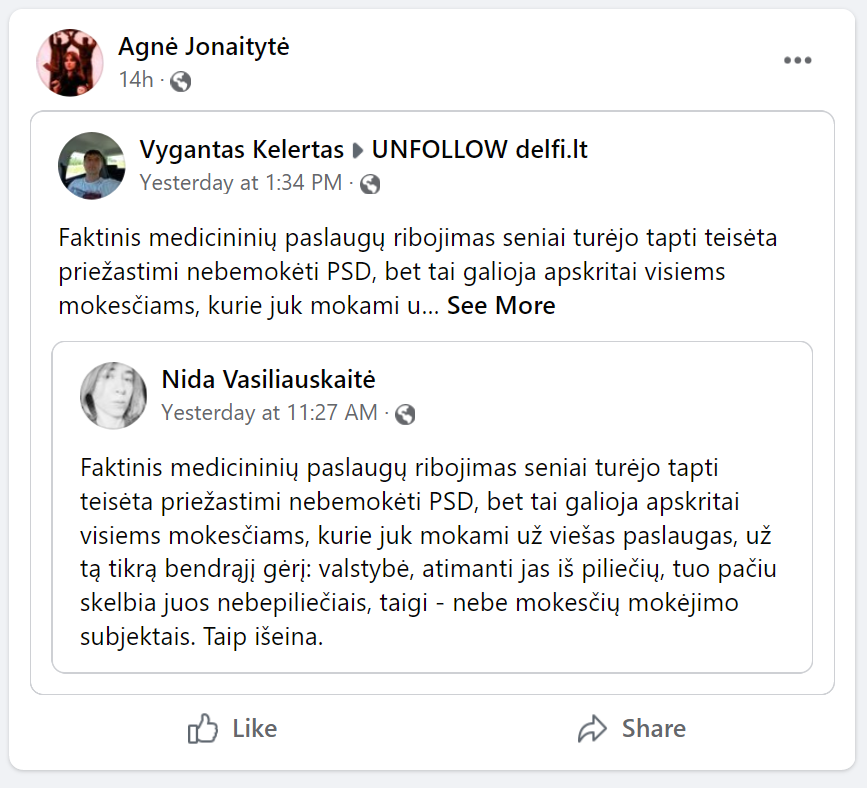Click the thumbs-up Like icon
The height and width of the screenshot is (788, 867).
coord(203,729)
